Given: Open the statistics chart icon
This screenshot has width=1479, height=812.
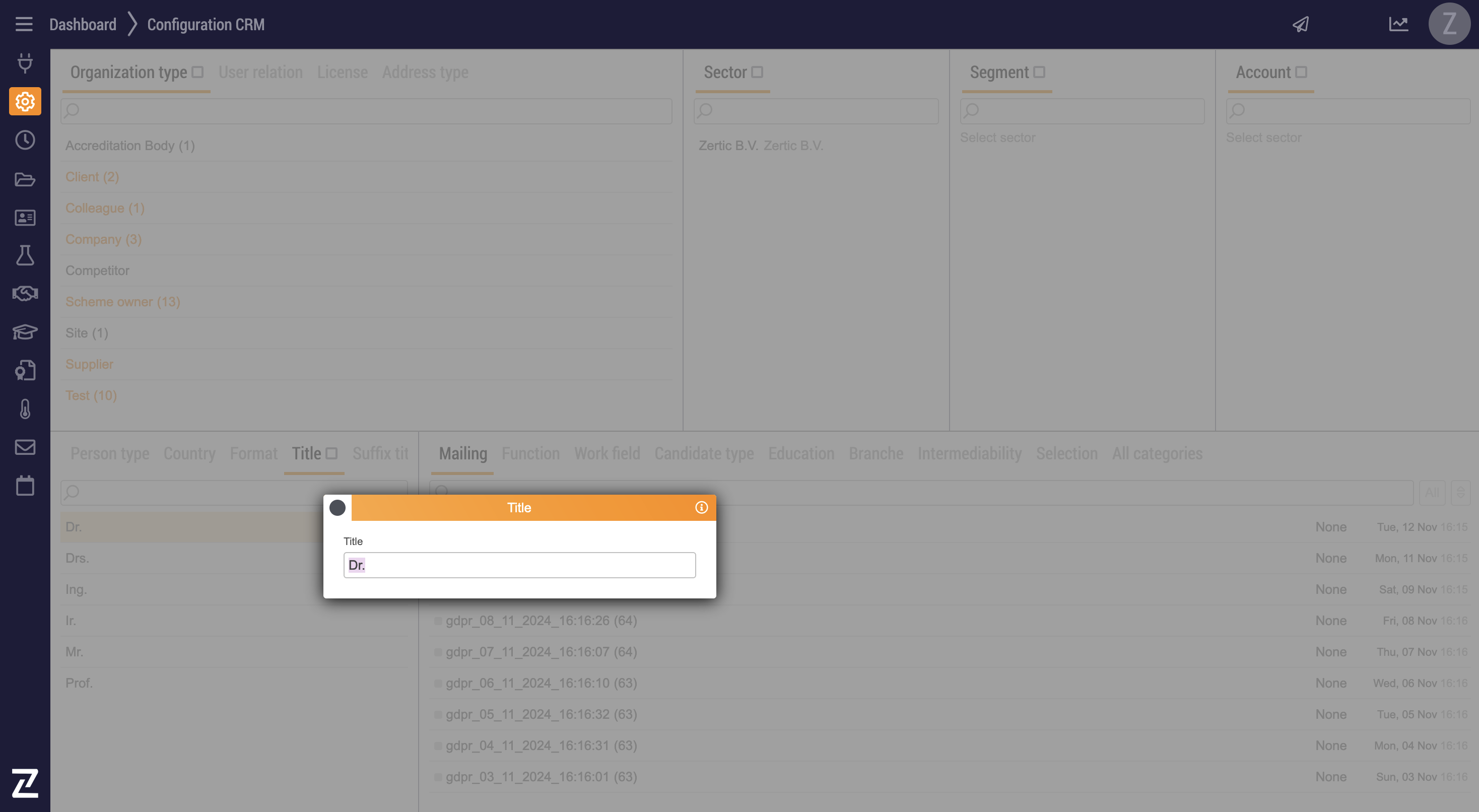Looking at the screenshot, I should tap(1398, 24).
